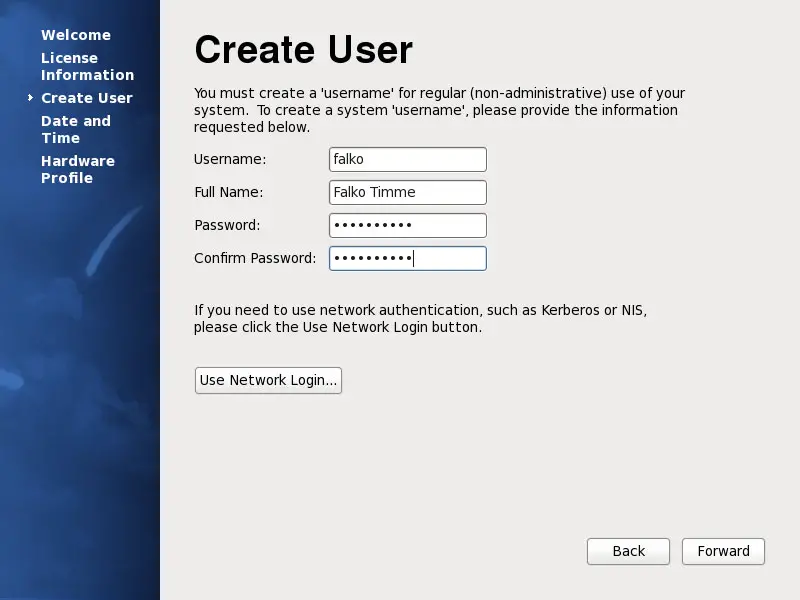The height and width of the screenshot is (600, 800).
Task: Open Date and Time step in sidebar
Action: [x=75, y=130]
